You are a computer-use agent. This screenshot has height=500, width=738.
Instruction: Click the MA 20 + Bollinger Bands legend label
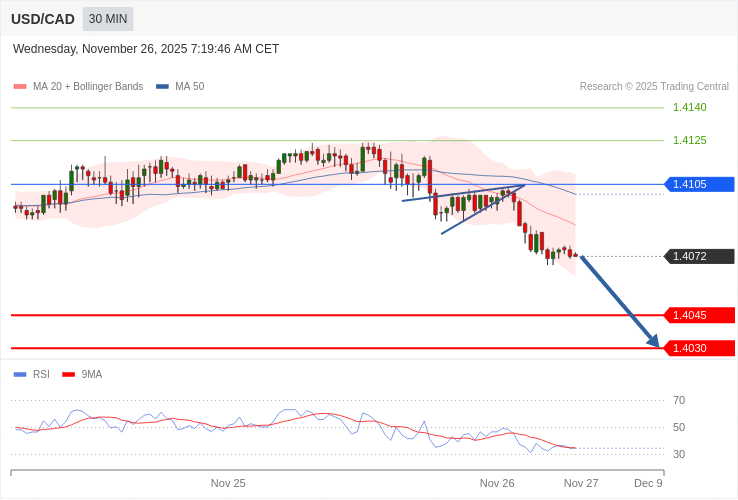88,87
